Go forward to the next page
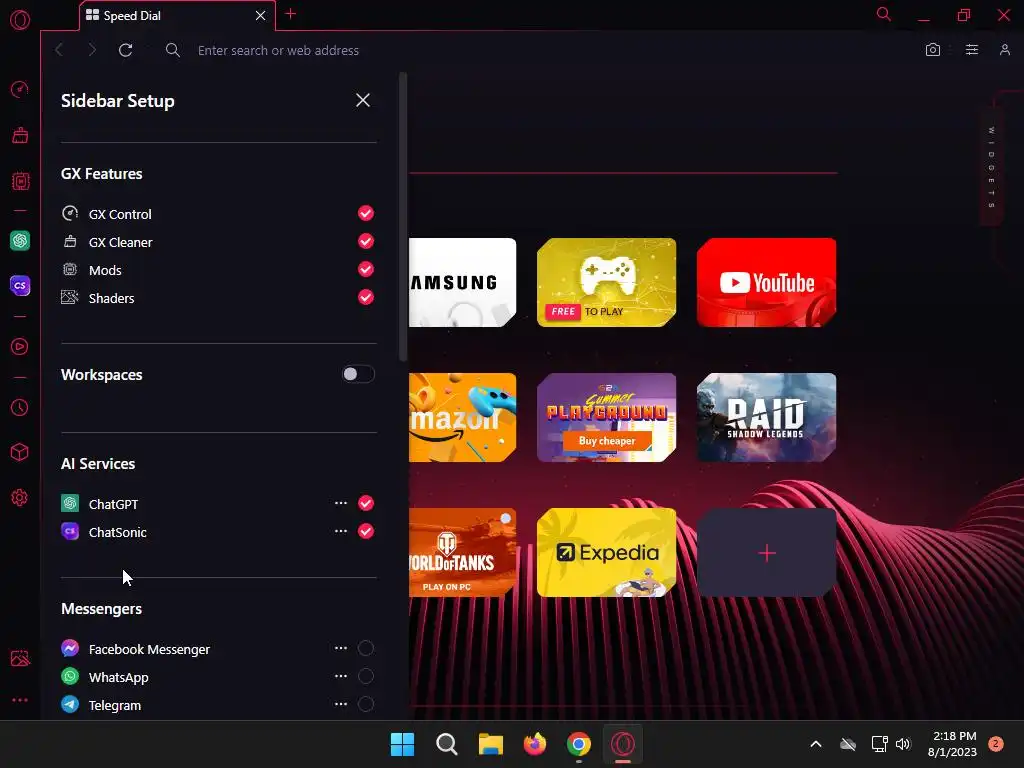Image resolution: width=1024 pixels, height=768 pixels. [x=92, y=50]
